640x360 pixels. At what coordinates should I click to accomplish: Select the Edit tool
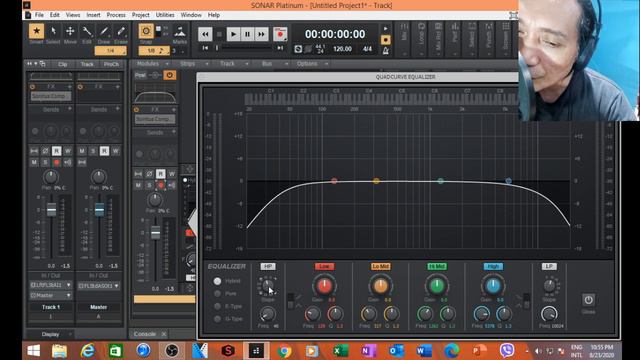[87, 31]
